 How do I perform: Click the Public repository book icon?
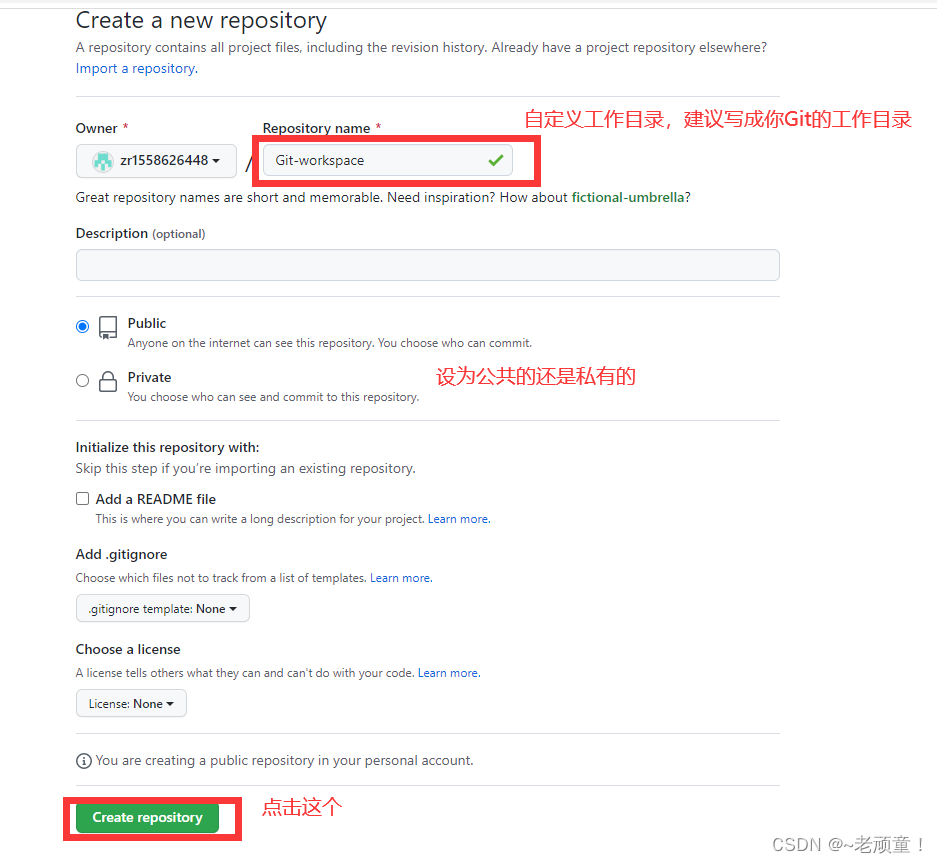tap(108, 328)
